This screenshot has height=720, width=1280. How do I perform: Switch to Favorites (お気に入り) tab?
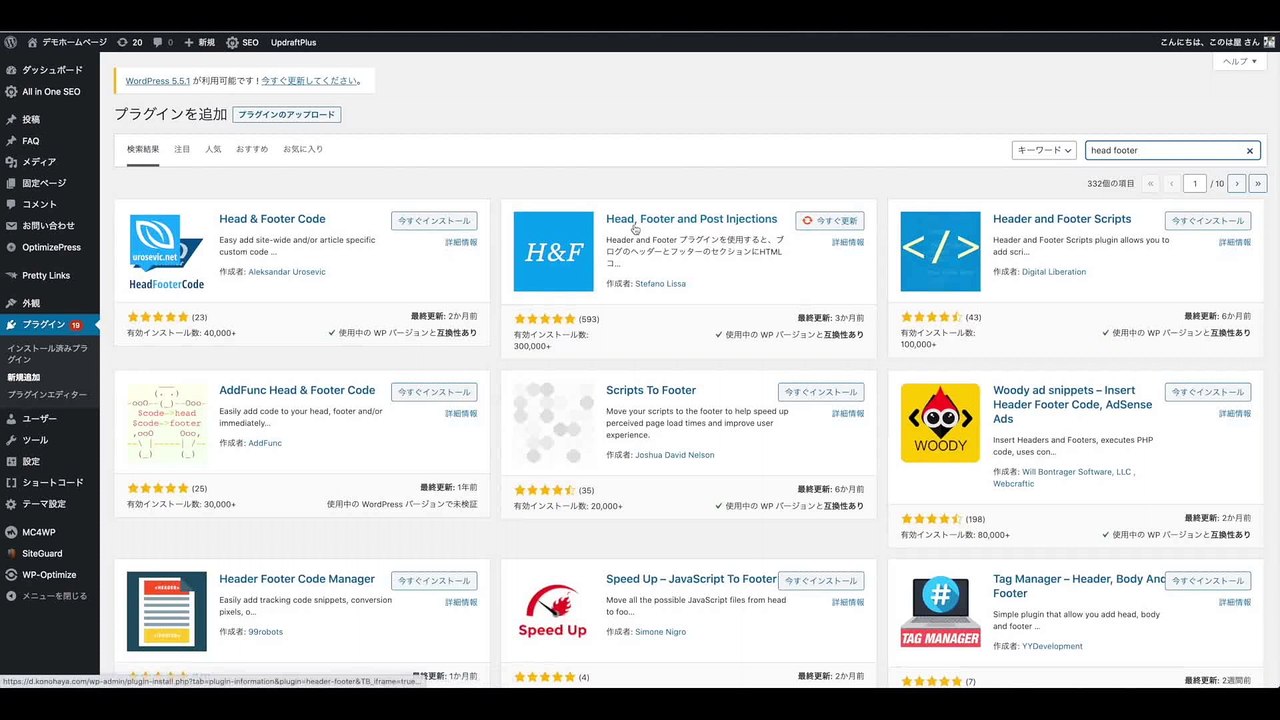pos(303,149)
